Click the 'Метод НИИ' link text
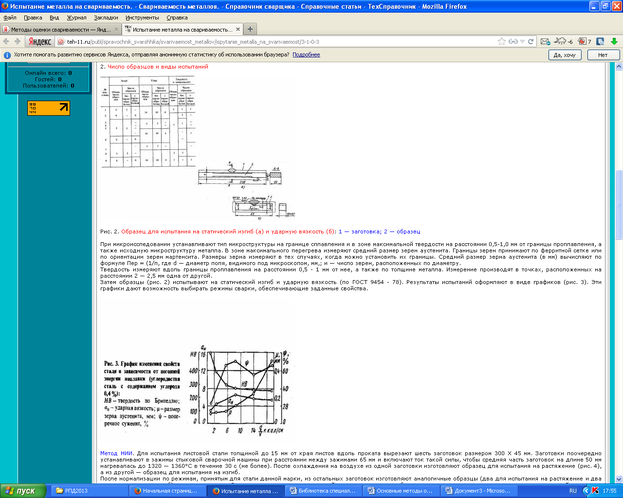623x498 pixels. pos(116,453)
